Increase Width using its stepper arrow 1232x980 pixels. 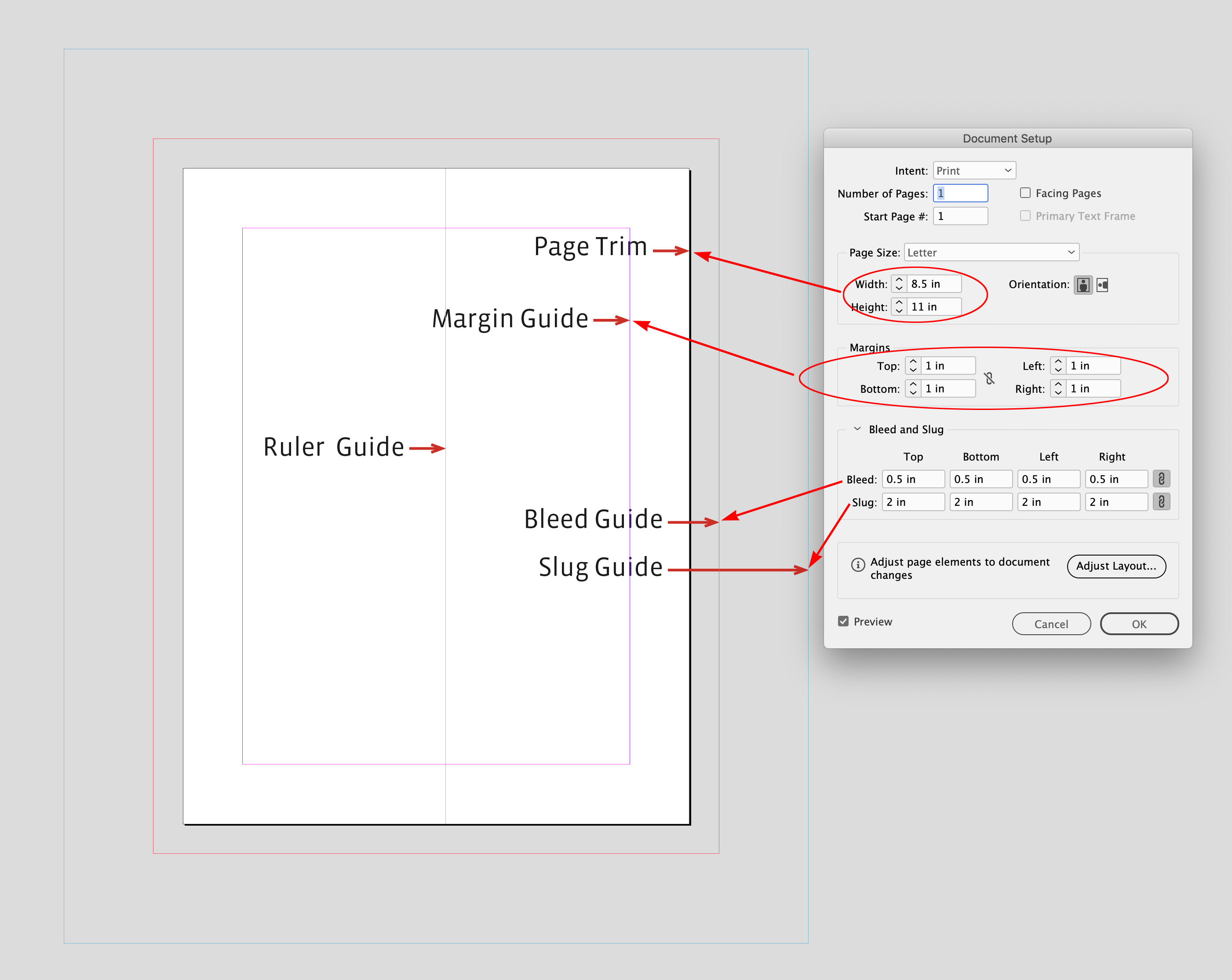(898, 280)
